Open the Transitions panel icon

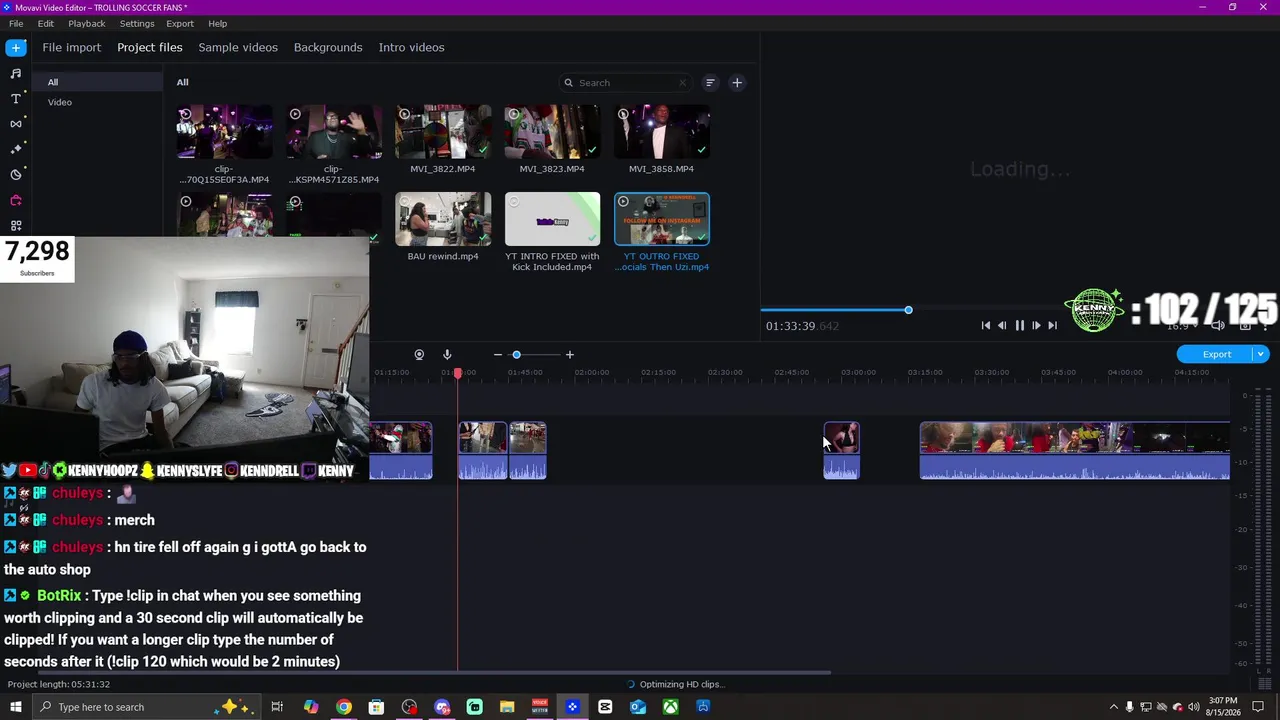16,124
